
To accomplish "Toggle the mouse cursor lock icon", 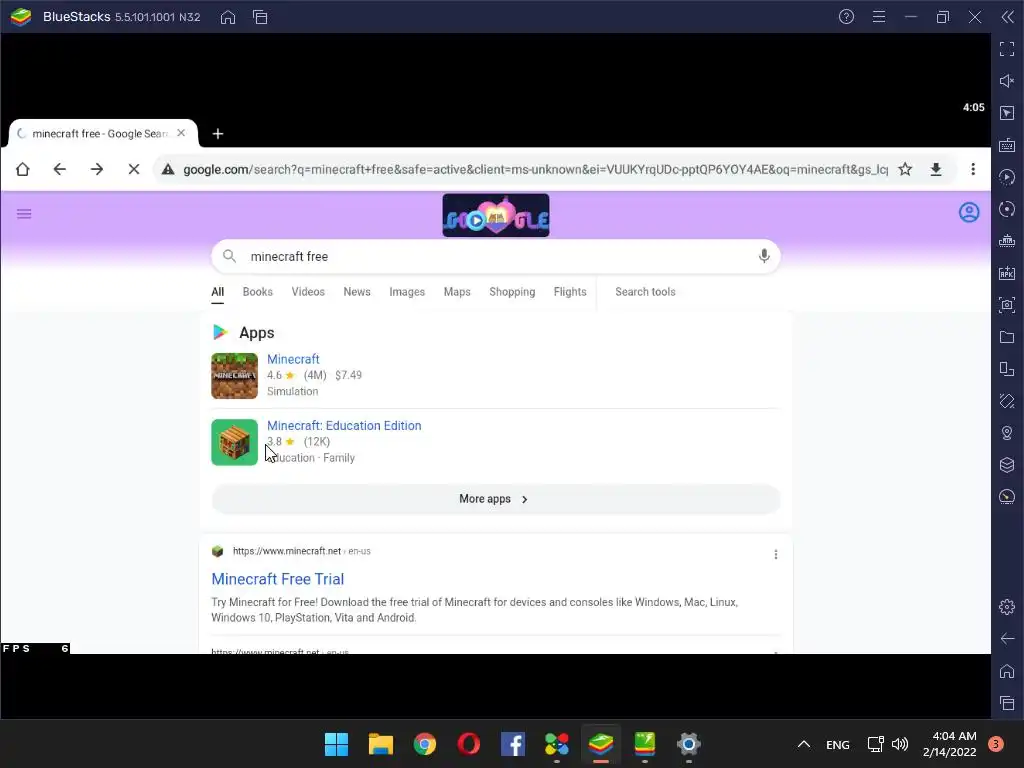I will pos(1007,113).
